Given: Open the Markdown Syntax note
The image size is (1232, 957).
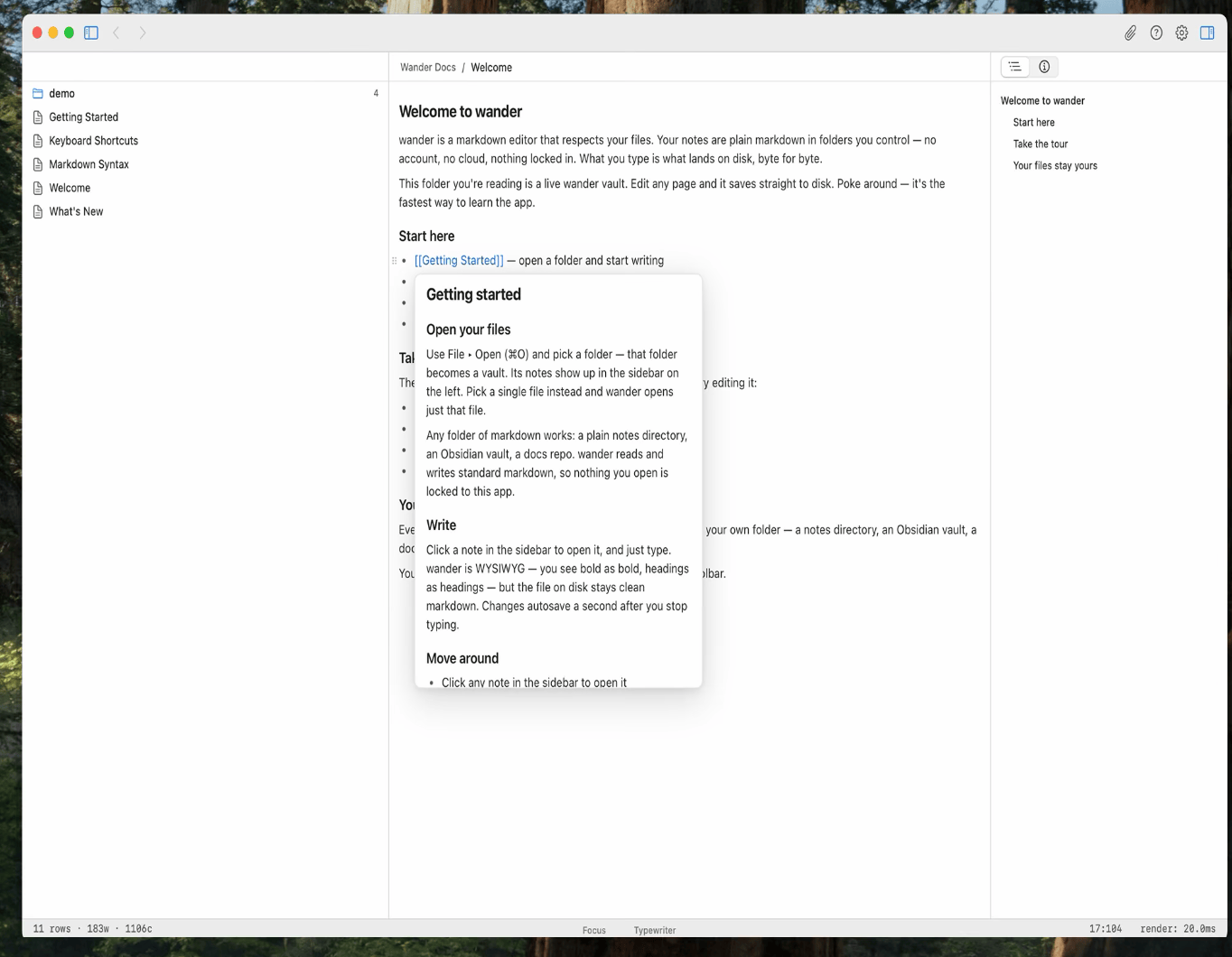Looking at the screenshot, I should [205, 164].
